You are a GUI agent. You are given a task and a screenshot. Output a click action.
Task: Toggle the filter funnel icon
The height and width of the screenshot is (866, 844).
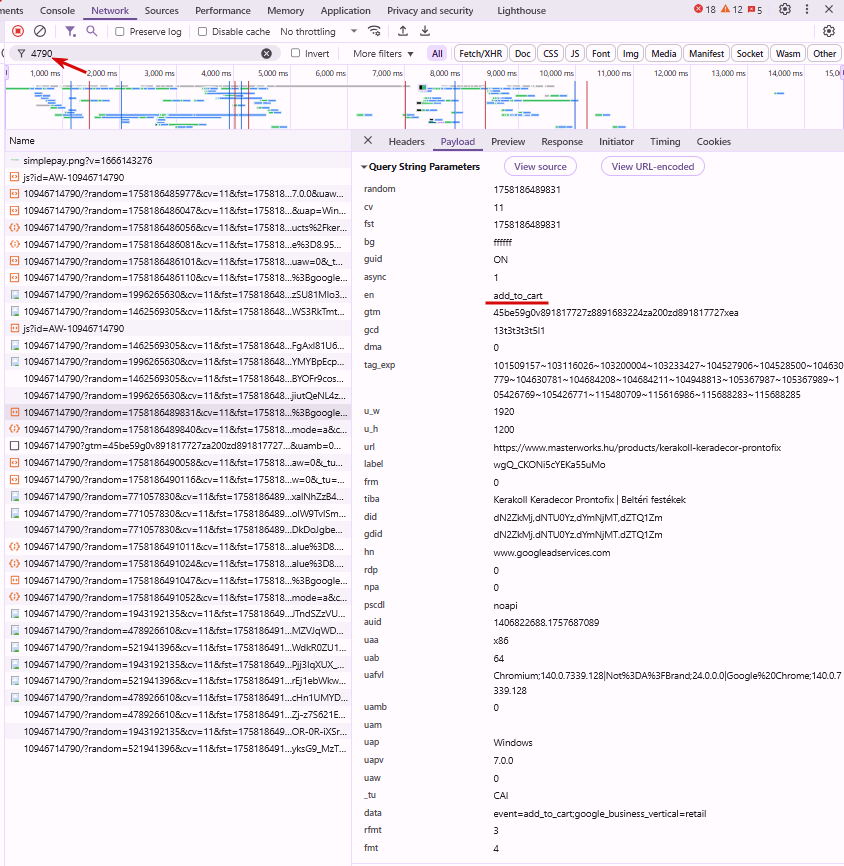(x=70, y=31)
